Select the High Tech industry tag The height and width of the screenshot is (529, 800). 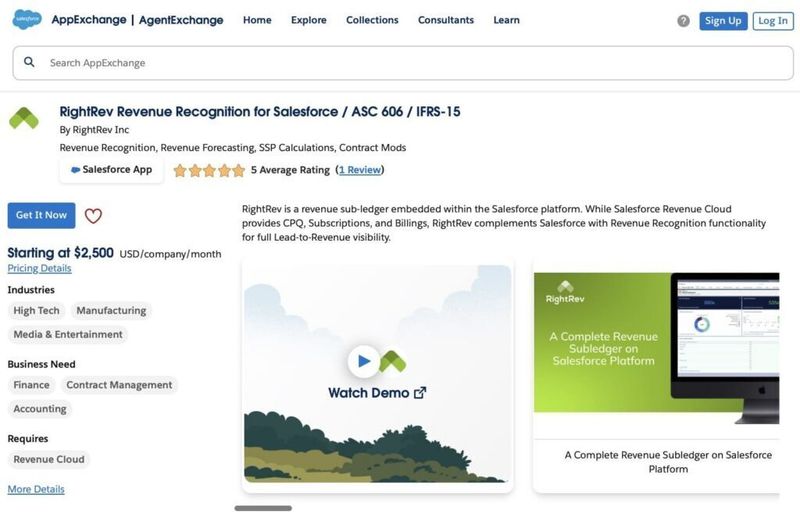point(36,311)
